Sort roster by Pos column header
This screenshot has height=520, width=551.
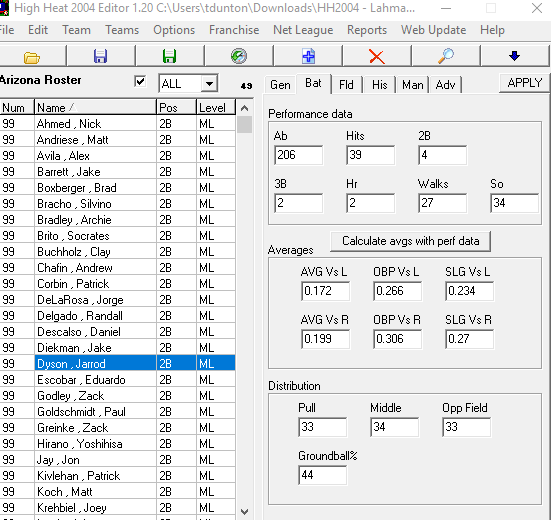point(176,108)
